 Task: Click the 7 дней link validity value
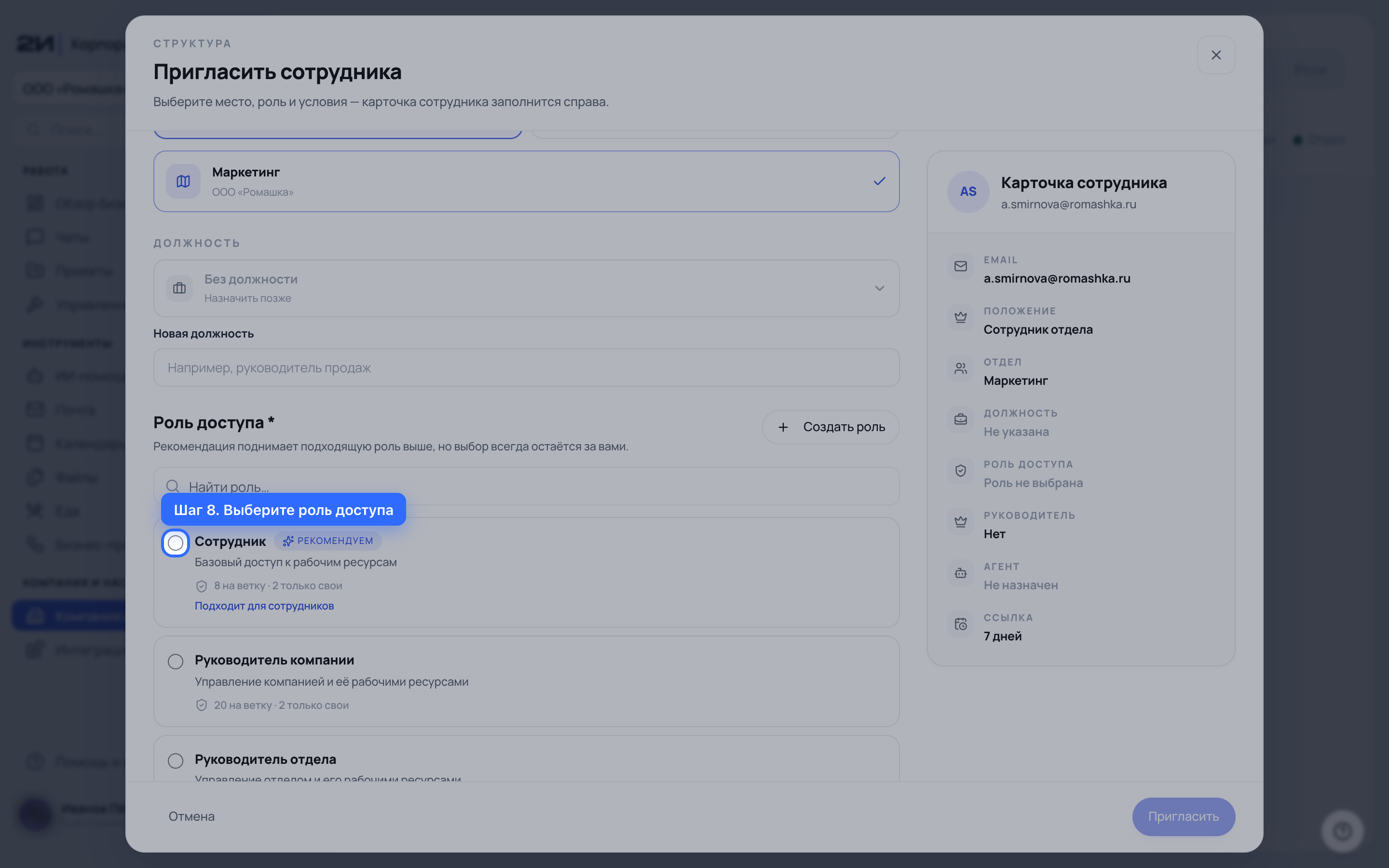[1002, 636]
